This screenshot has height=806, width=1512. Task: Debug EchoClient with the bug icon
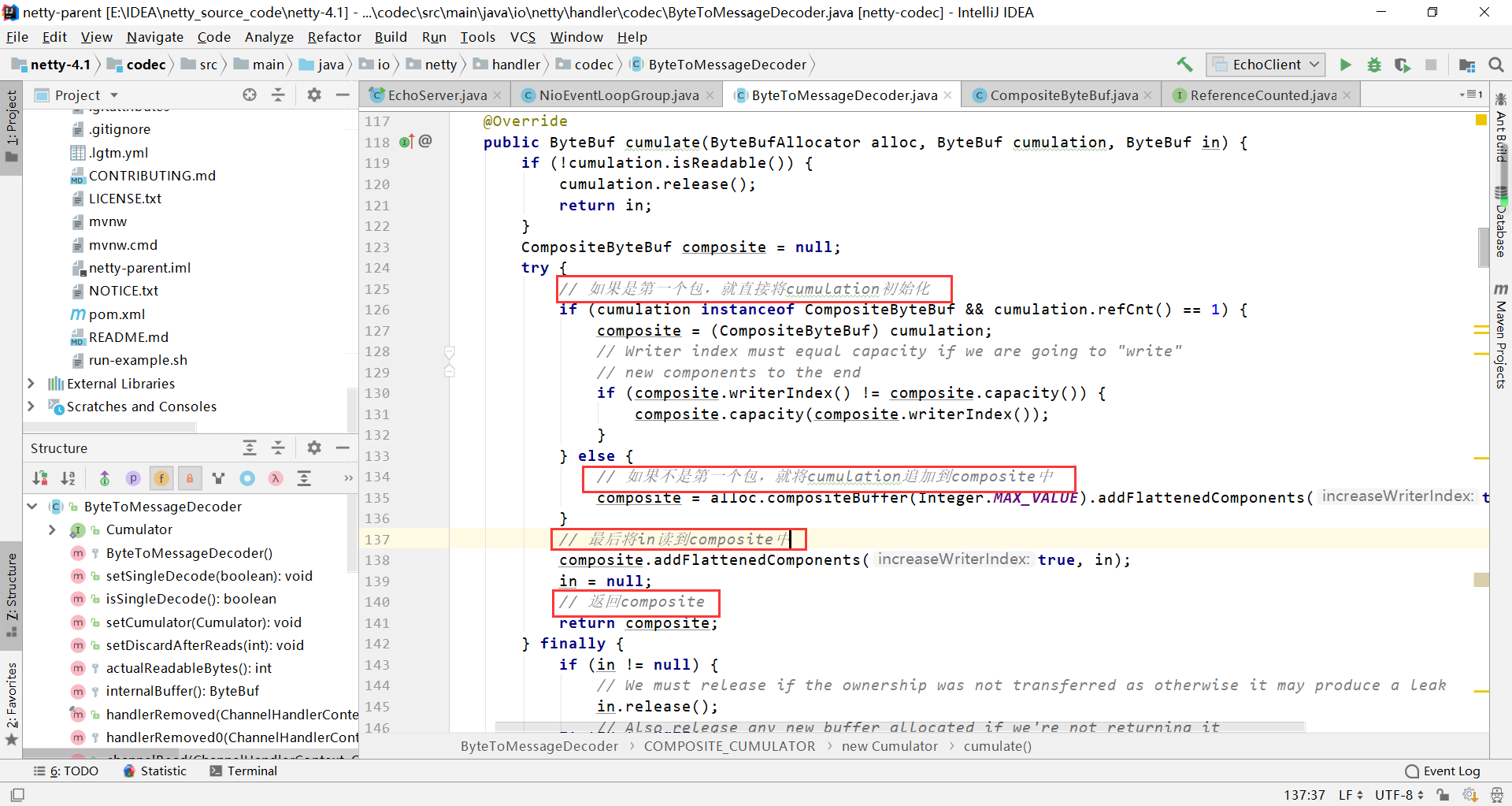click(1374, 65)
